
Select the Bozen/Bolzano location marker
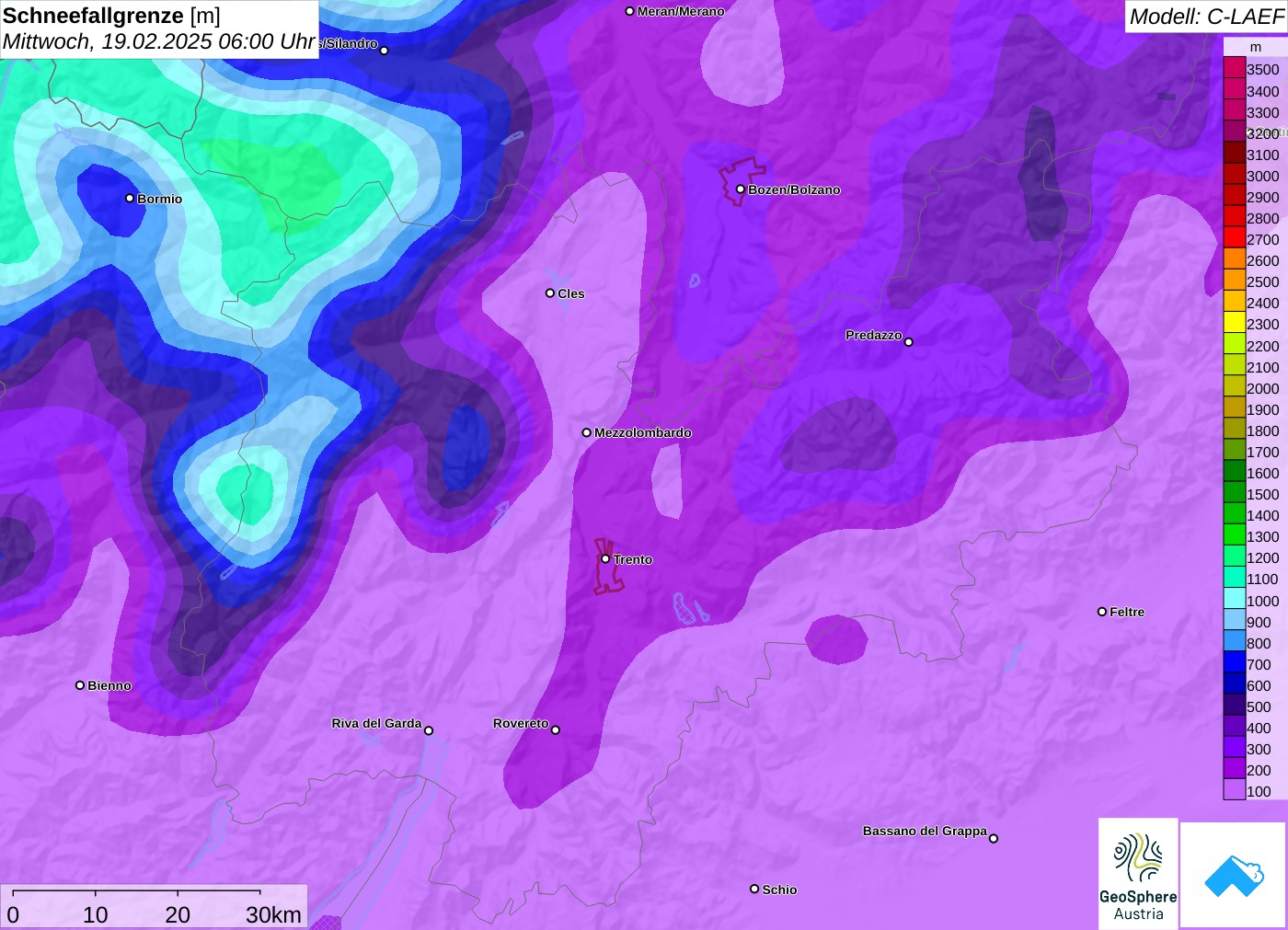point(741,189)
